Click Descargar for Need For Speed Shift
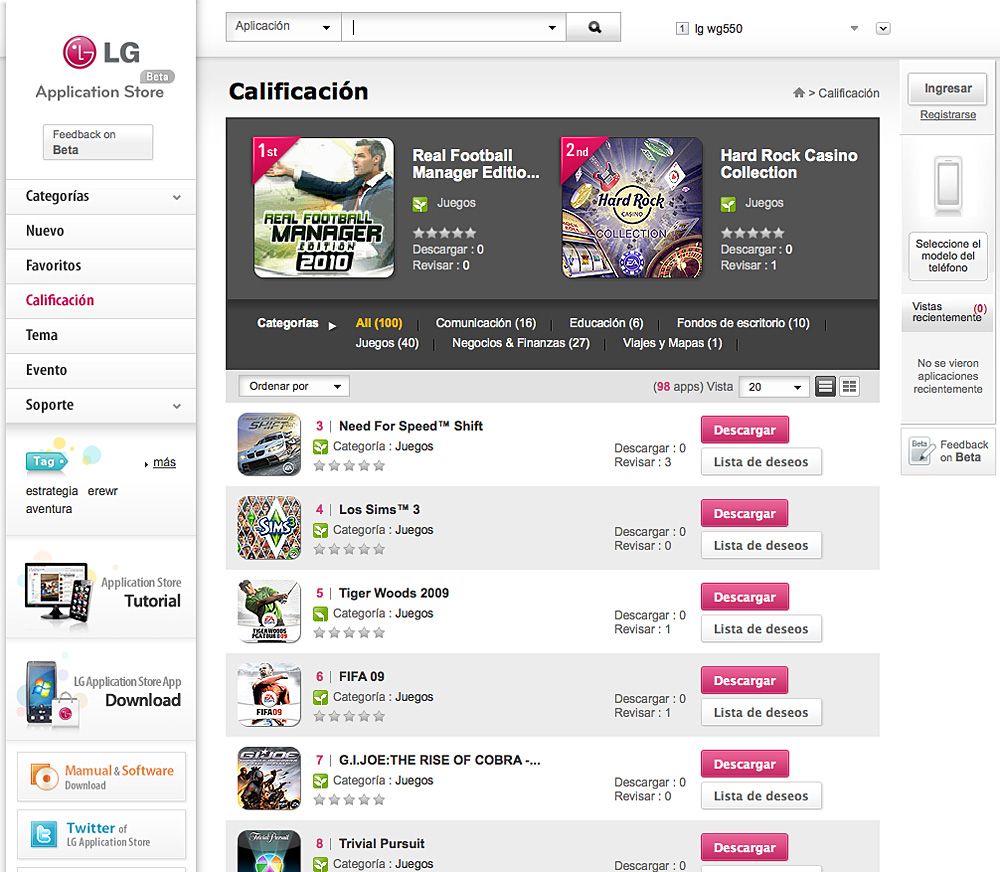This screenshot has height=872, width=1000. (744, 430)
